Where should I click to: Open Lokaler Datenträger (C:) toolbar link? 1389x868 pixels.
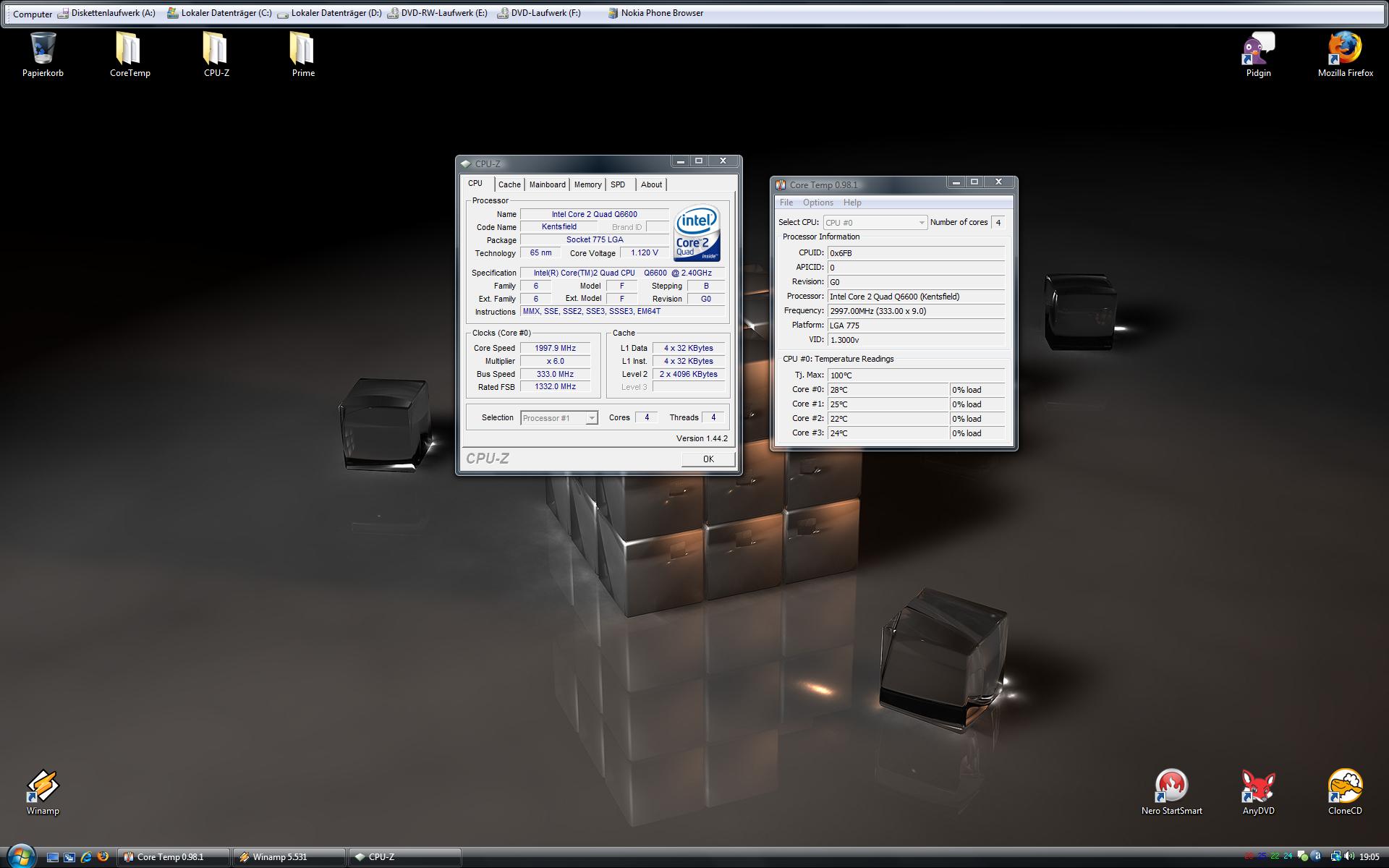219,13
